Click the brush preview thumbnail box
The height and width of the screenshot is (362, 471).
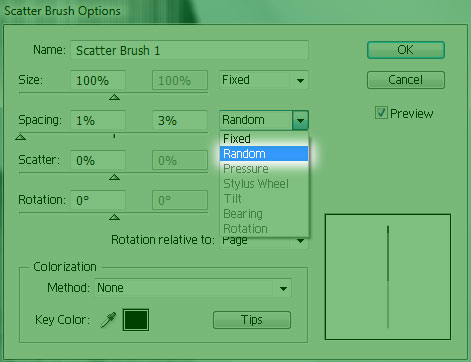point(388,277)
